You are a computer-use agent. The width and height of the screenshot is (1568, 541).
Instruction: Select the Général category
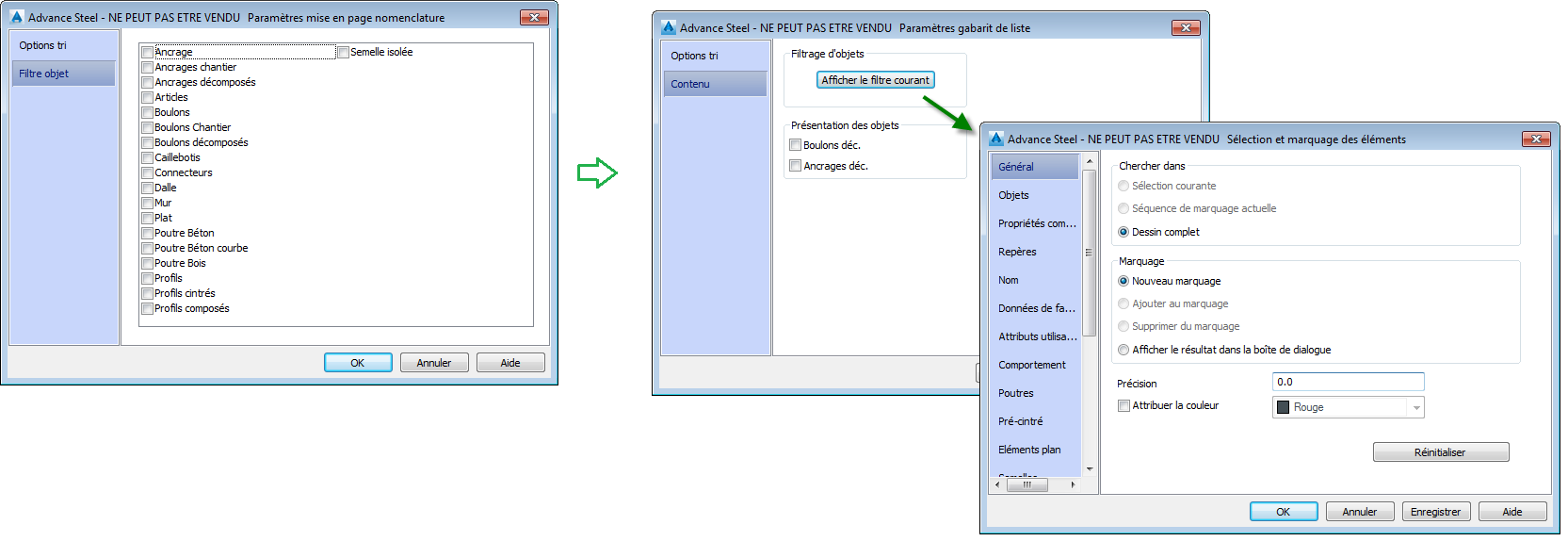pos(1035,167)
